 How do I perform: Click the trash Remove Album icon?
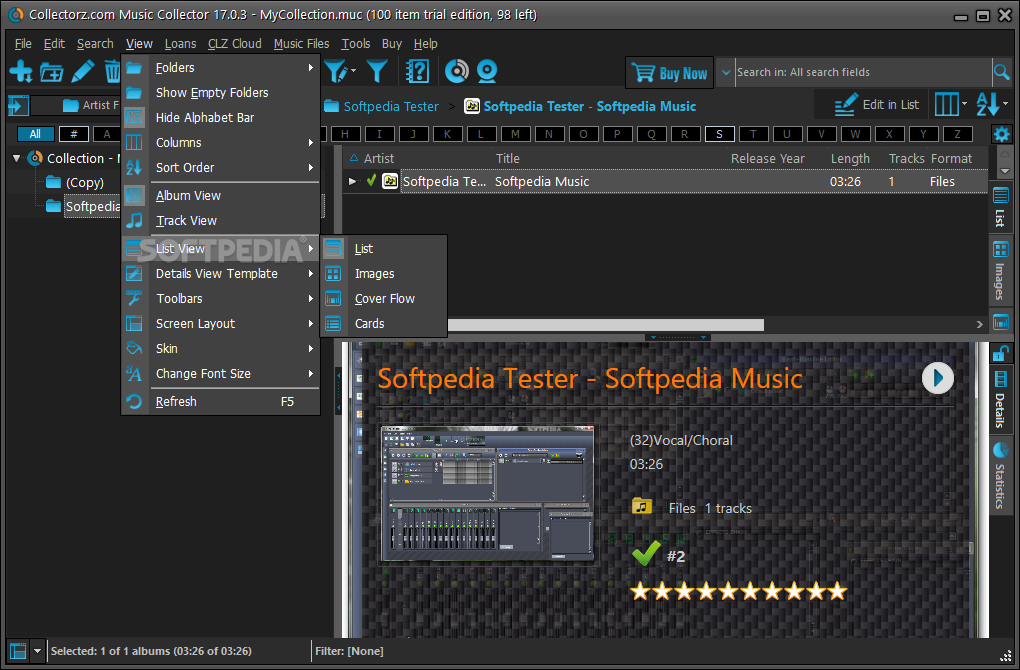[x=112, y=71]
